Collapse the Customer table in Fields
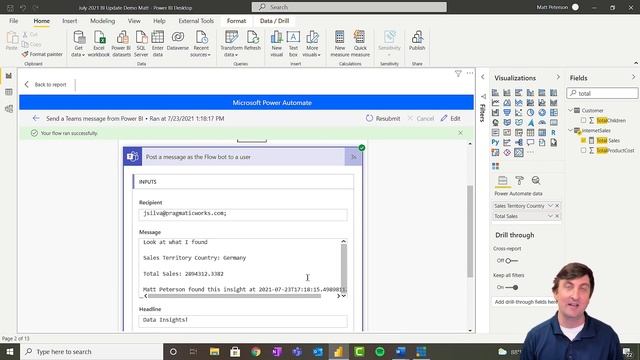The image size is (640, 360). click(x=571, y=110)
